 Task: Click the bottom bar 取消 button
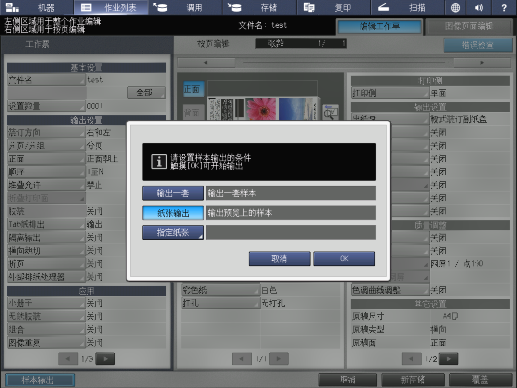click(x=348, y=380)
